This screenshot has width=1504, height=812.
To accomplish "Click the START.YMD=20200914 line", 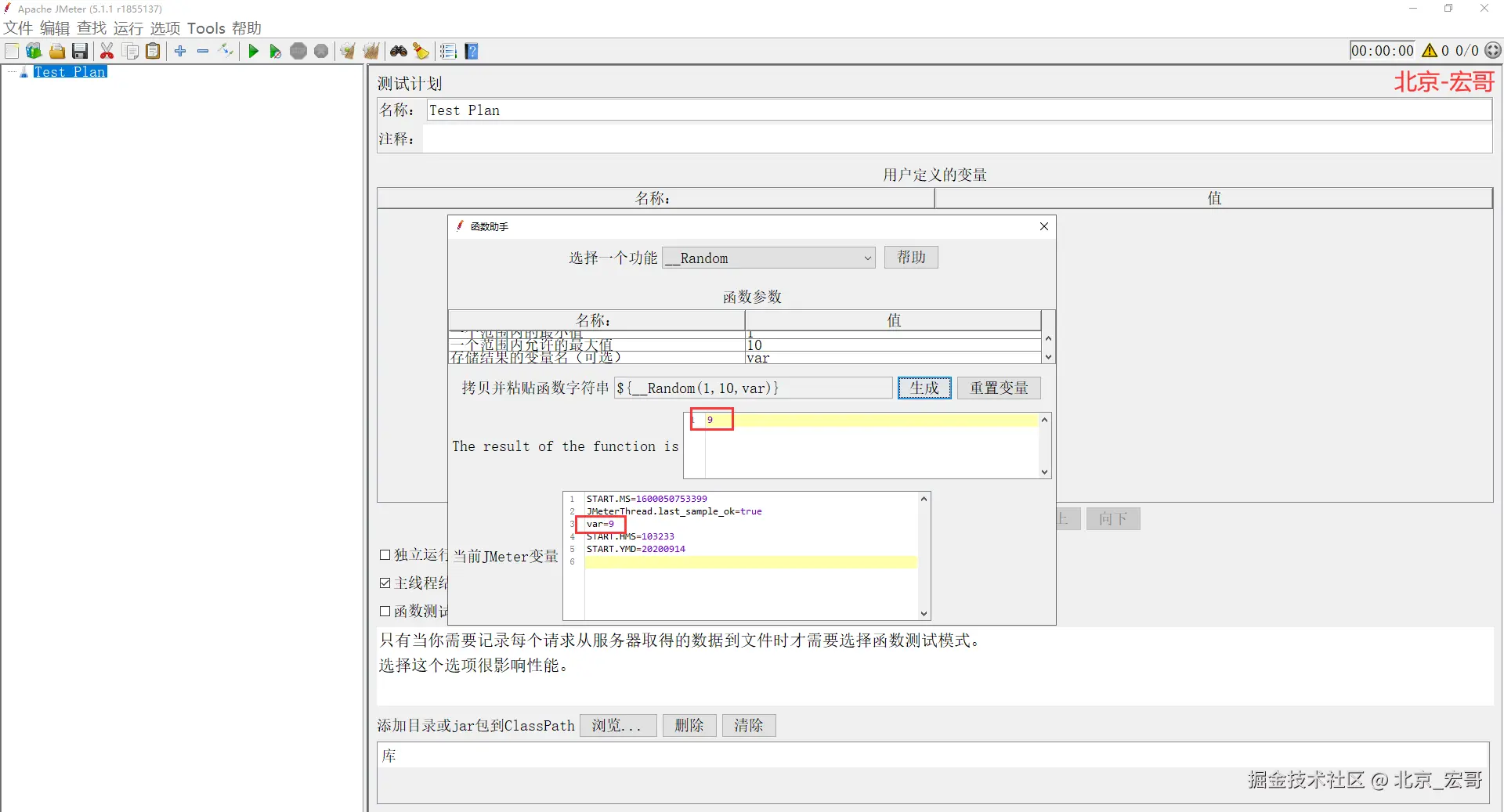I will 635,549.
